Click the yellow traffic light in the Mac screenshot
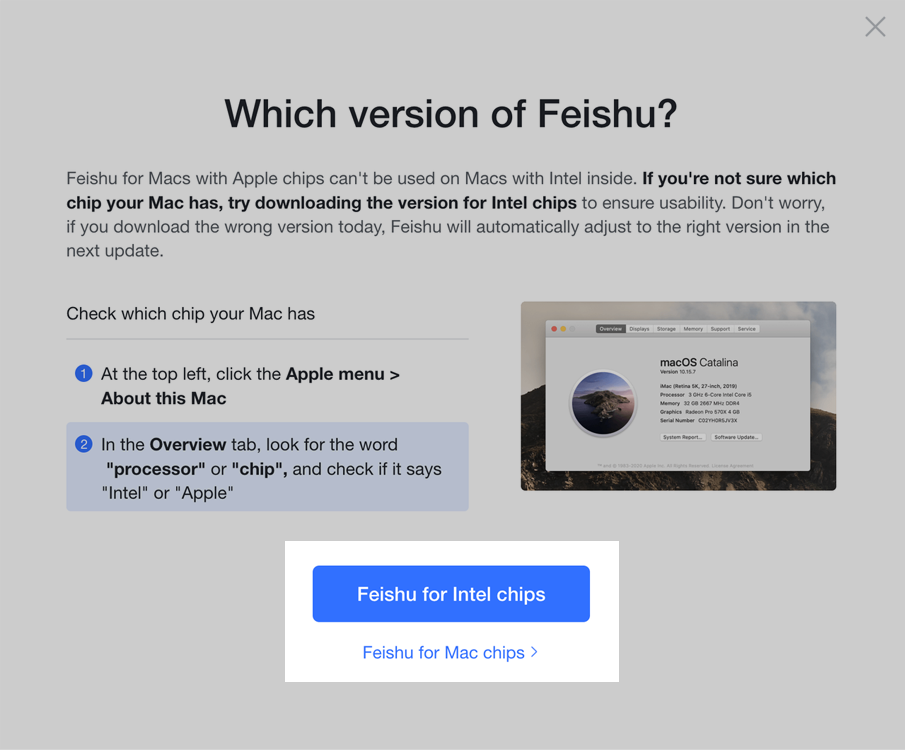 coord(562,327)
